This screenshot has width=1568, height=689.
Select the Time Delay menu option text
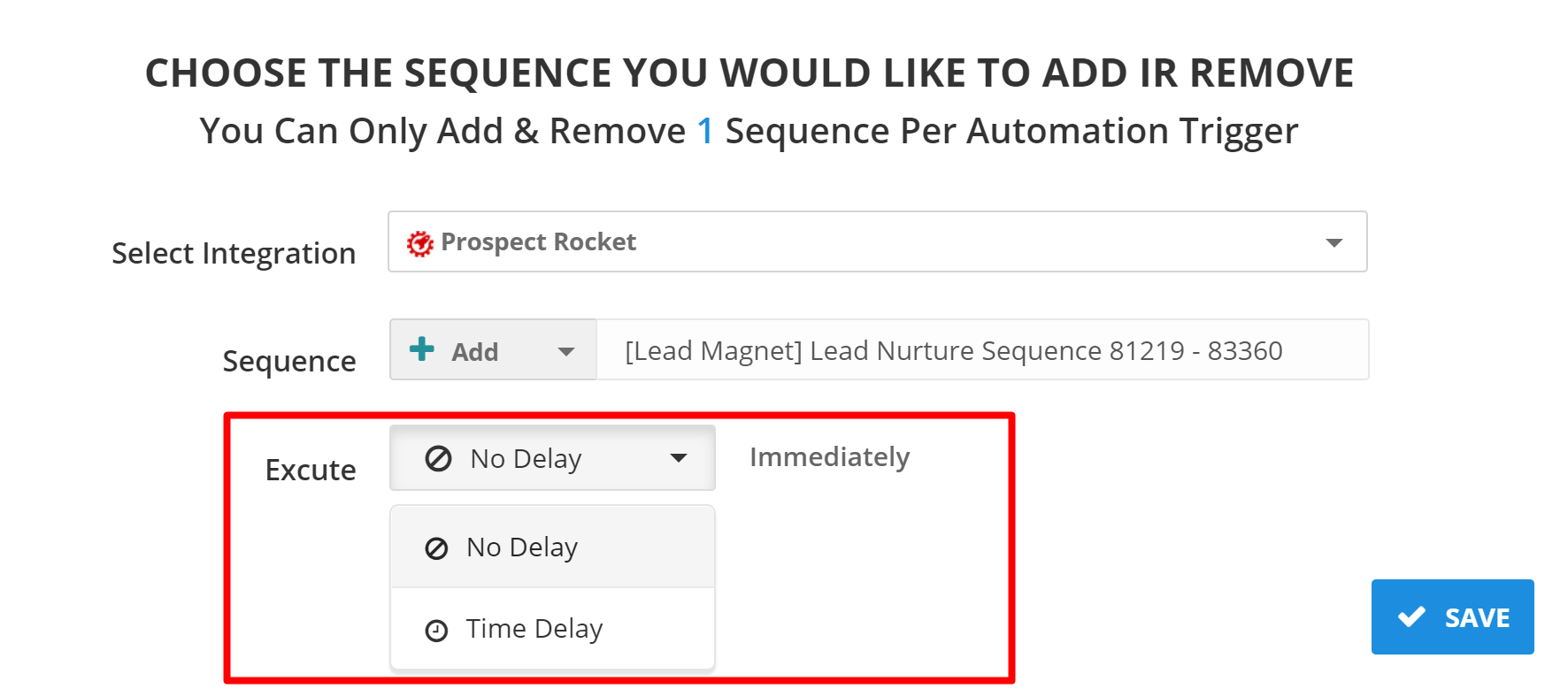coord(534,629)
